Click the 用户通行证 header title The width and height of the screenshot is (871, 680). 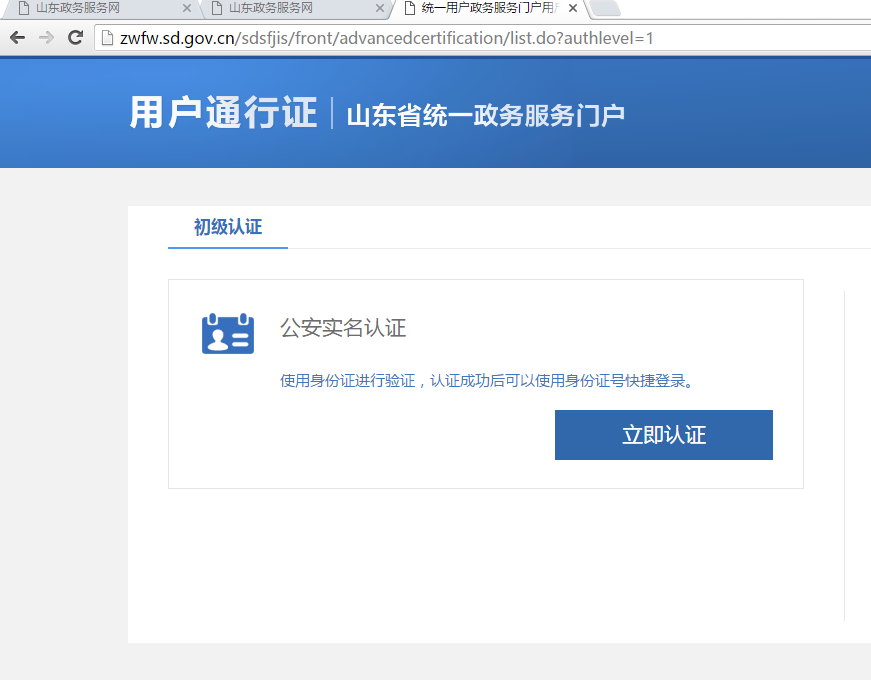pos(223,113)
